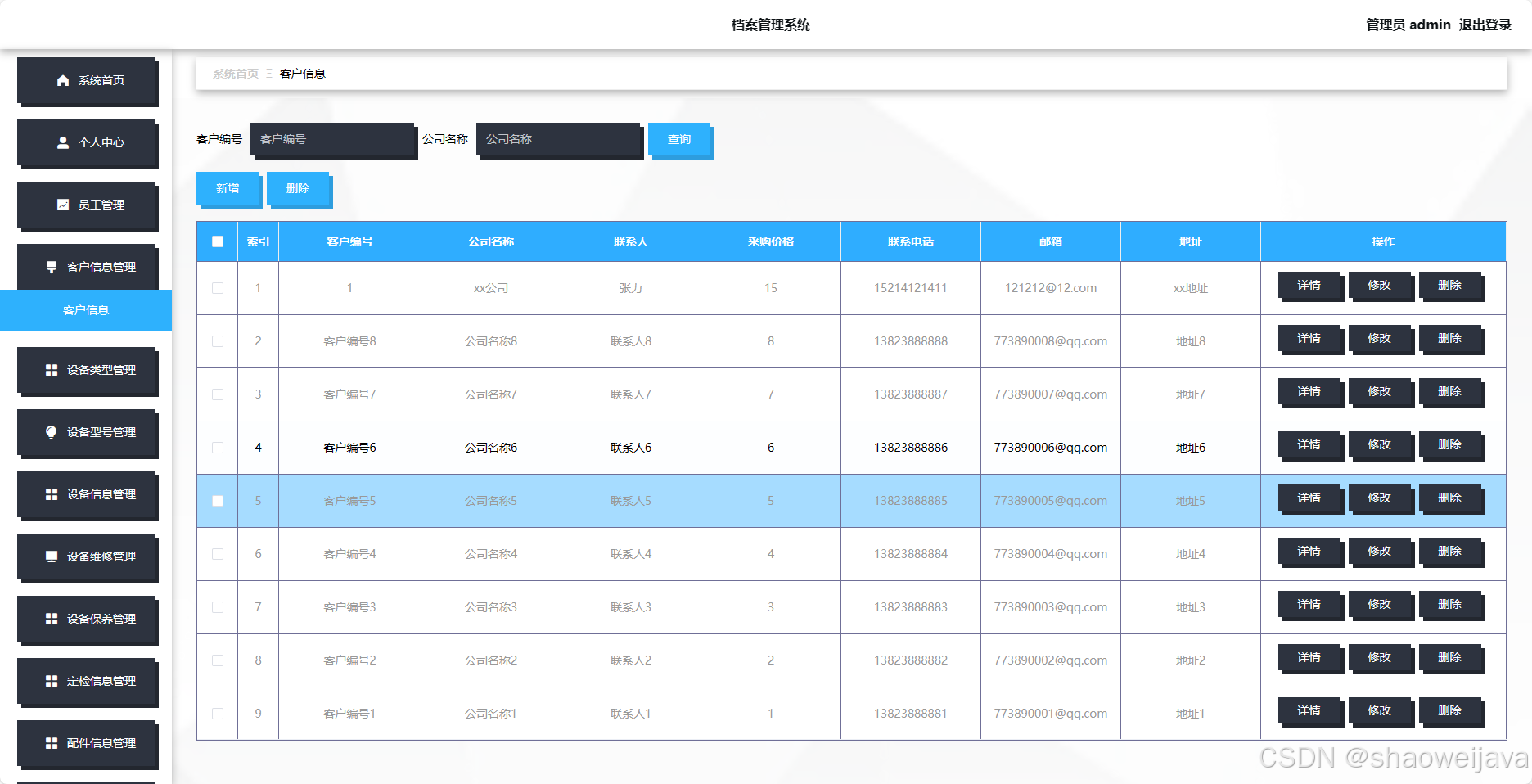Select the 客户信息 submenu item
1532x784 pixels.
86,310
